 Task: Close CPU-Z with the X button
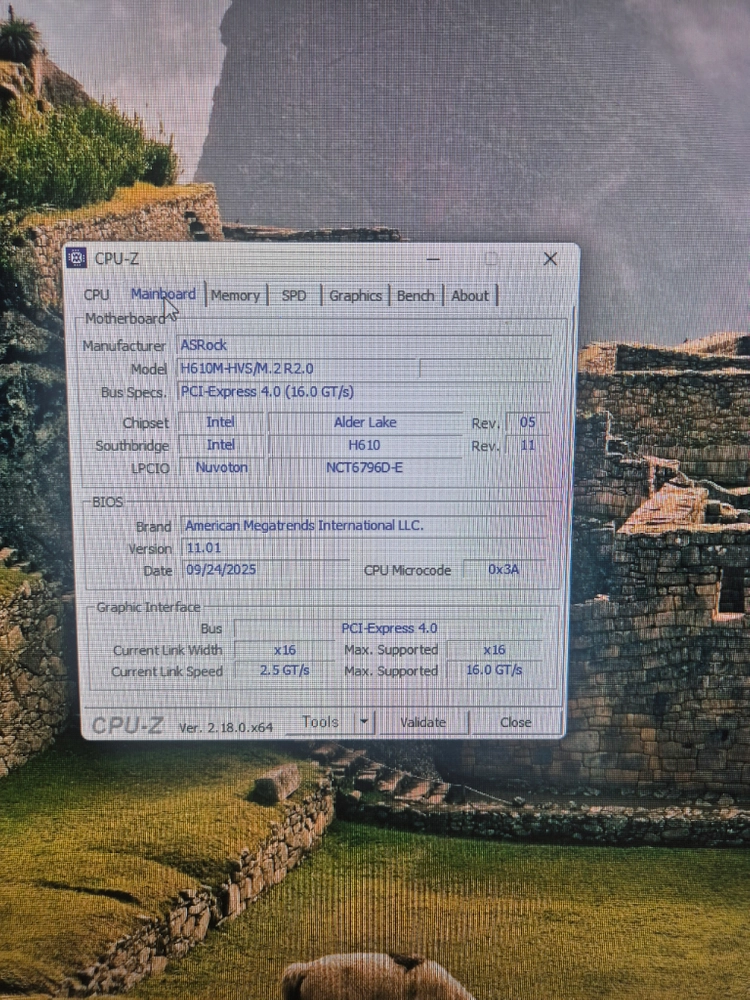click(550, 258)
